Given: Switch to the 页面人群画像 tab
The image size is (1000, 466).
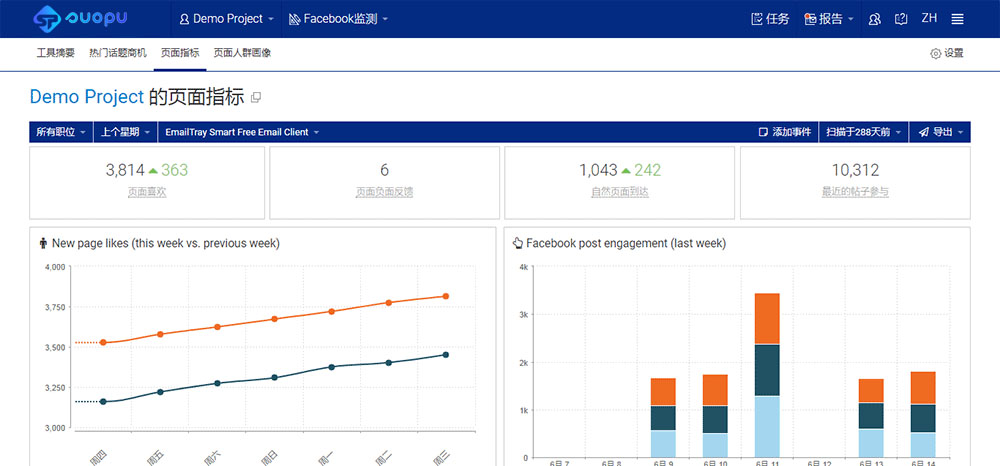Looking at the screenshot, I should click(242, 53).
